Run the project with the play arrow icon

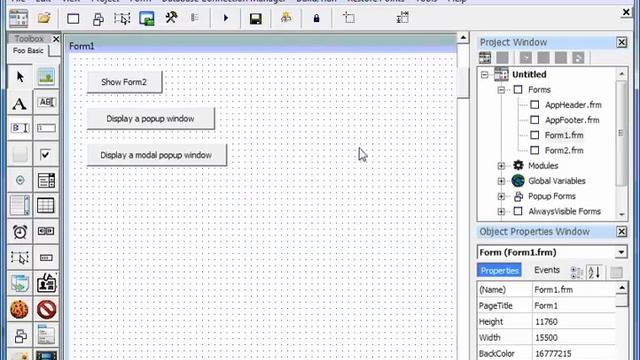(x=225, y=18)
